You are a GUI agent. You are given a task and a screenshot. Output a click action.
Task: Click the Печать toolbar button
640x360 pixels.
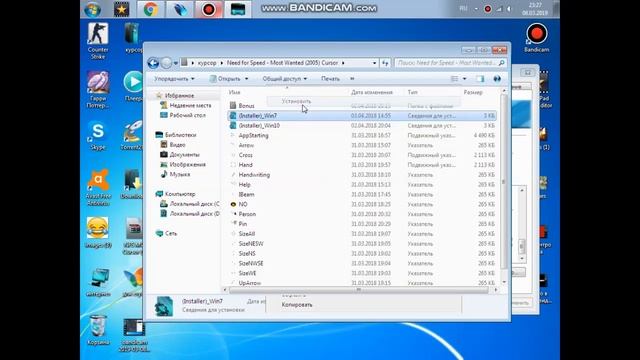tap(330, 79)
